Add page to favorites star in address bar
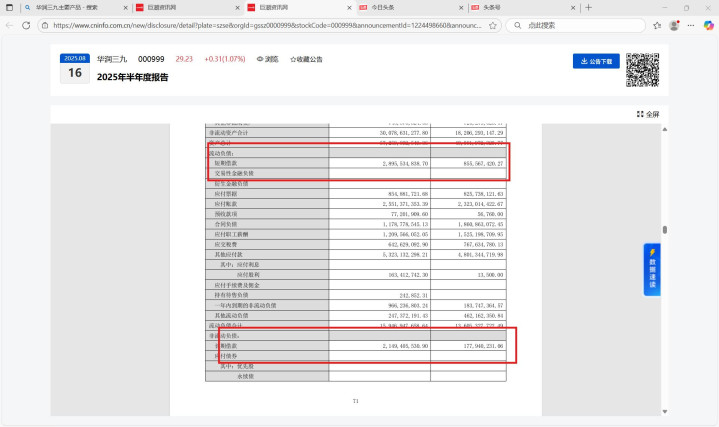This screenshot has height=427, width=719. tap(493, 26)
